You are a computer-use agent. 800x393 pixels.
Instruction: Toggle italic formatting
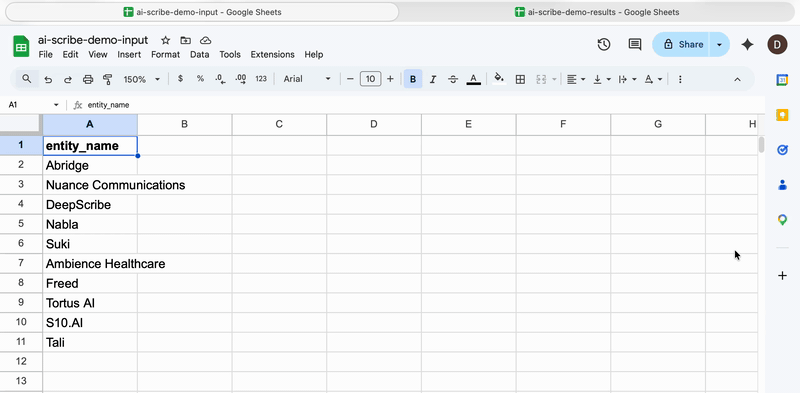(x=433, y=79)
